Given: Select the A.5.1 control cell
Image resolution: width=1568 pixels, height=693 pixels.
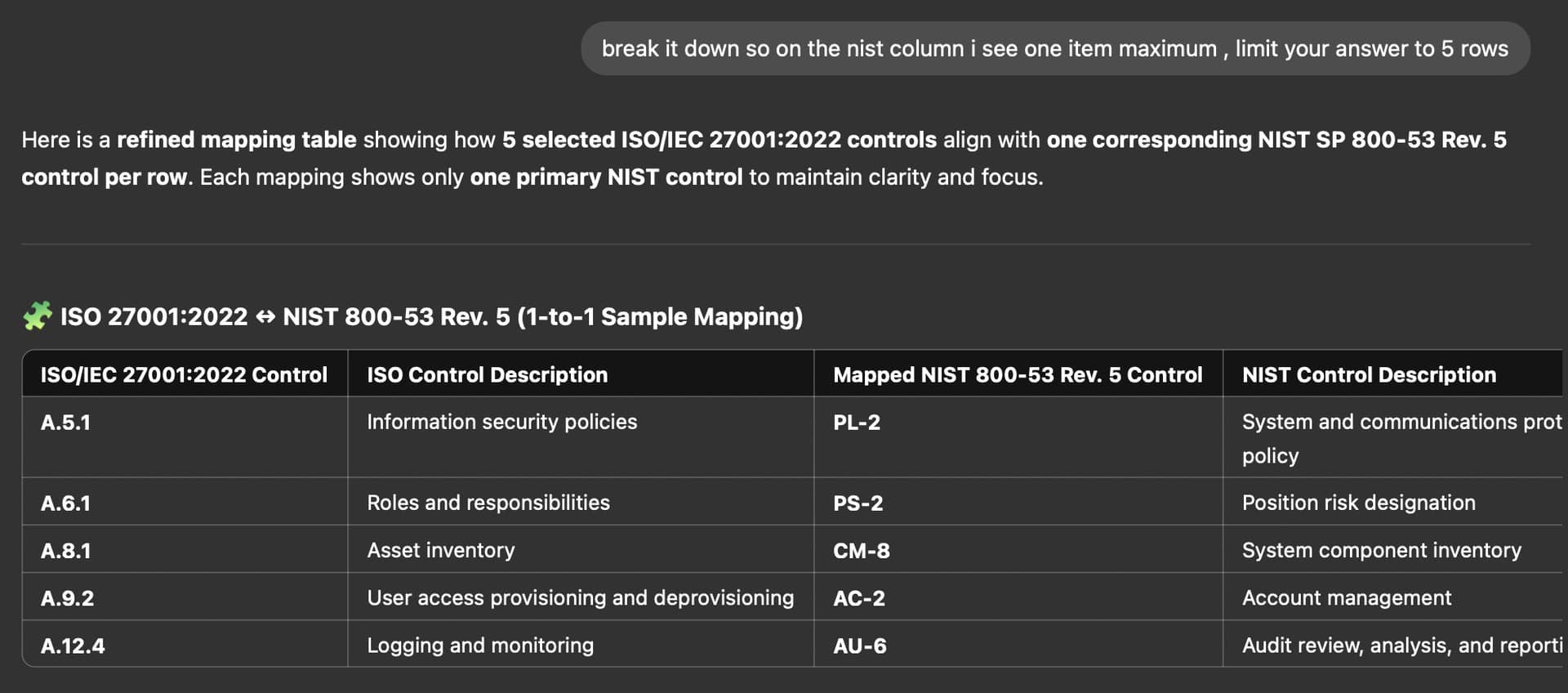Looking at the screenshot, I should point(185,437).
